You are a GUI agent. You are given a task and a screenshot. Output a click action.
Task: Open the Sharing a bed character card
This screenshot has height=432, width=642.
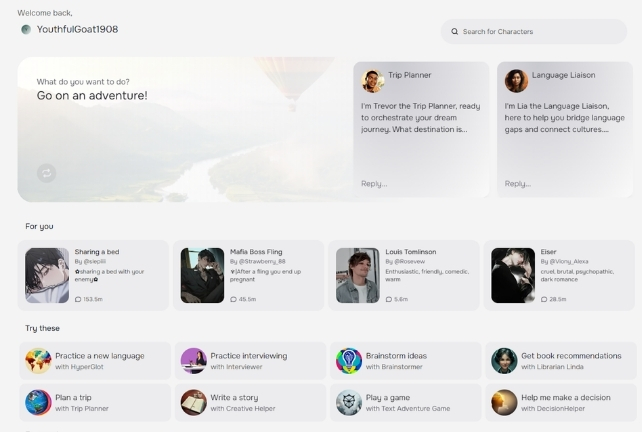point(95,275)
